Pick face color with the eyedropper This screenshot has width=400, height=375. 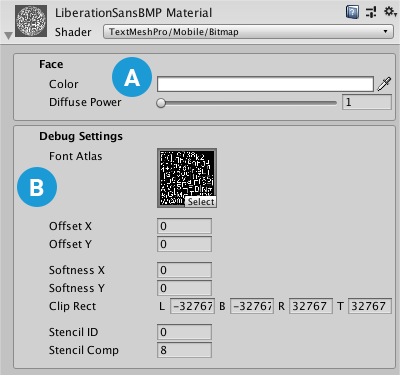pos(384,84)
